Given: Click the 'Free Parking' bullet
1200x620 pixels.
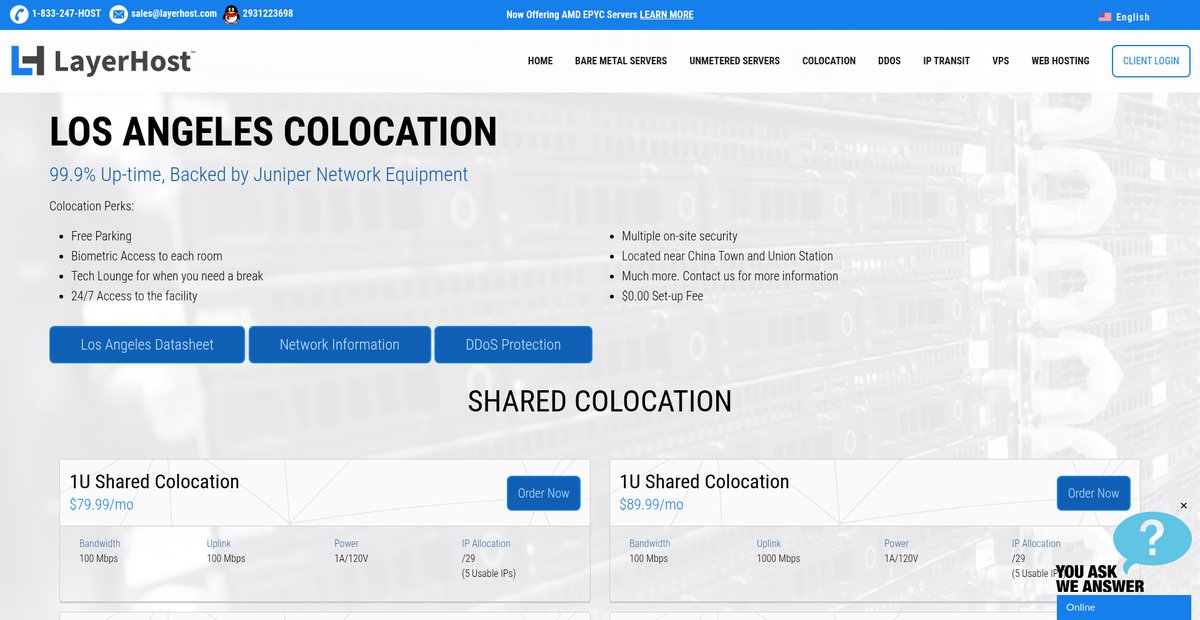Looking at the screenshot, I should (101, 236).
